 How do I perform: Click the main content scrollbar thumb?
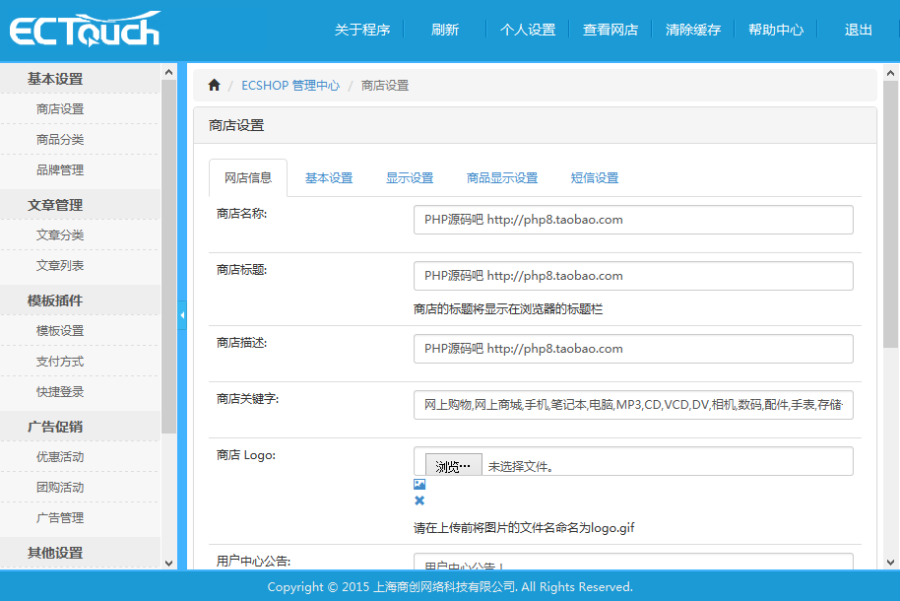pyautogui.click(x=890, y=214)
